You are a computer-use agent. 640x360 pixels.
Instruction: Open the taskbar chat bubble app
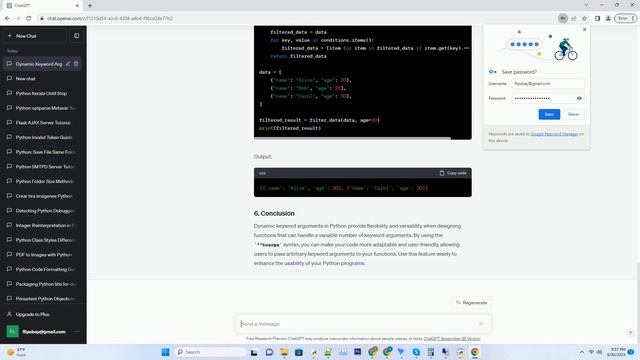[x=269, y=352]
